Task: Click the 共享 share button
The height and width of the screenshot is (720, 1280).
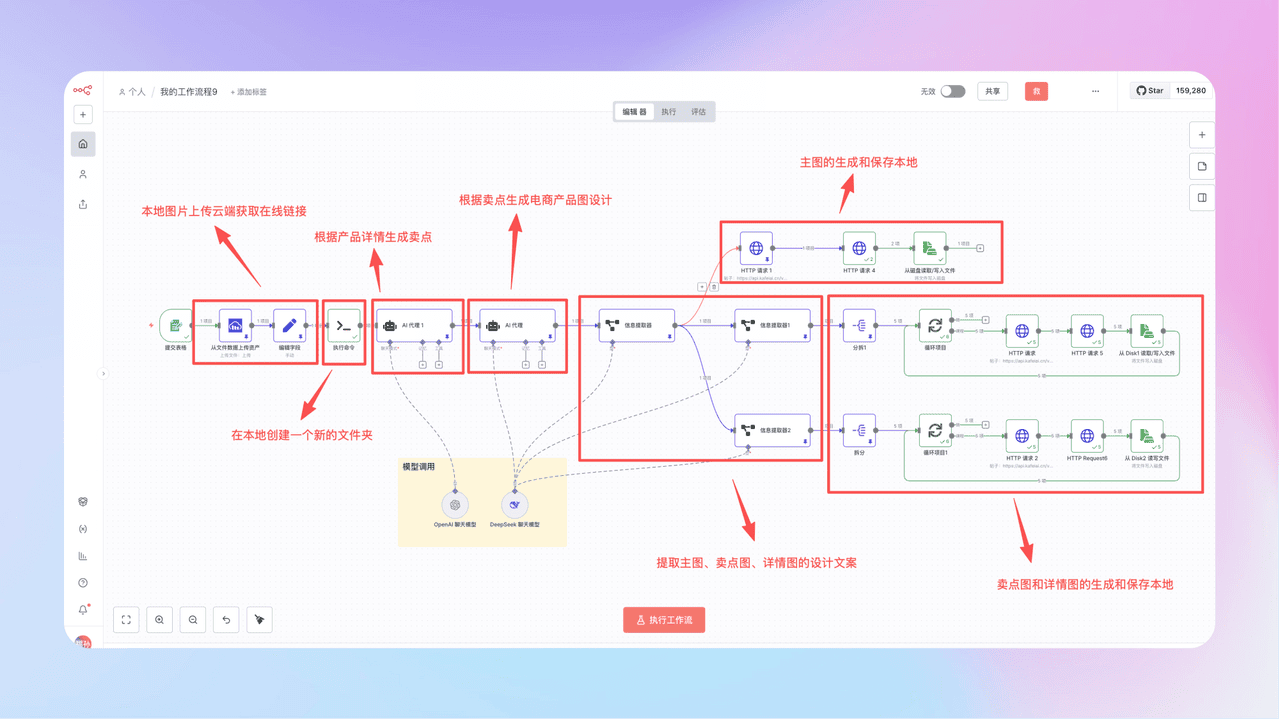Action: point(992,91)
